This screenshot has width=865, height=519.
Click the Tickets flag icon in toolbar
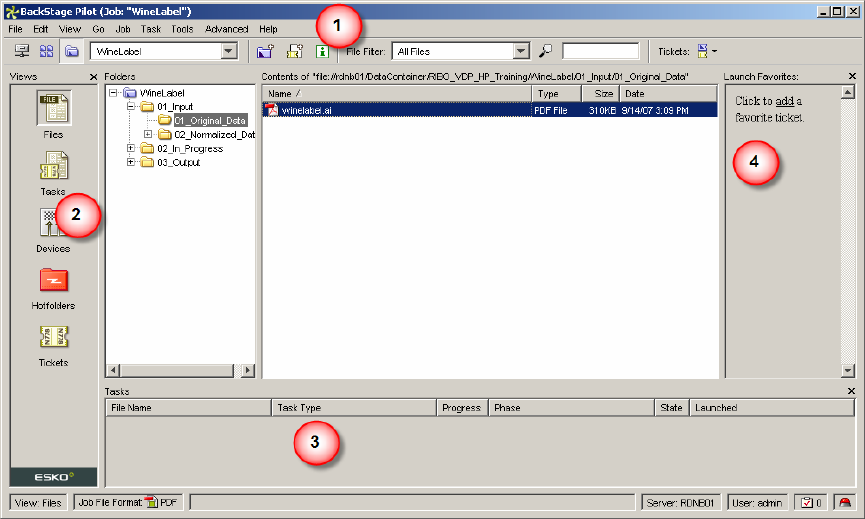pos(702,51)
